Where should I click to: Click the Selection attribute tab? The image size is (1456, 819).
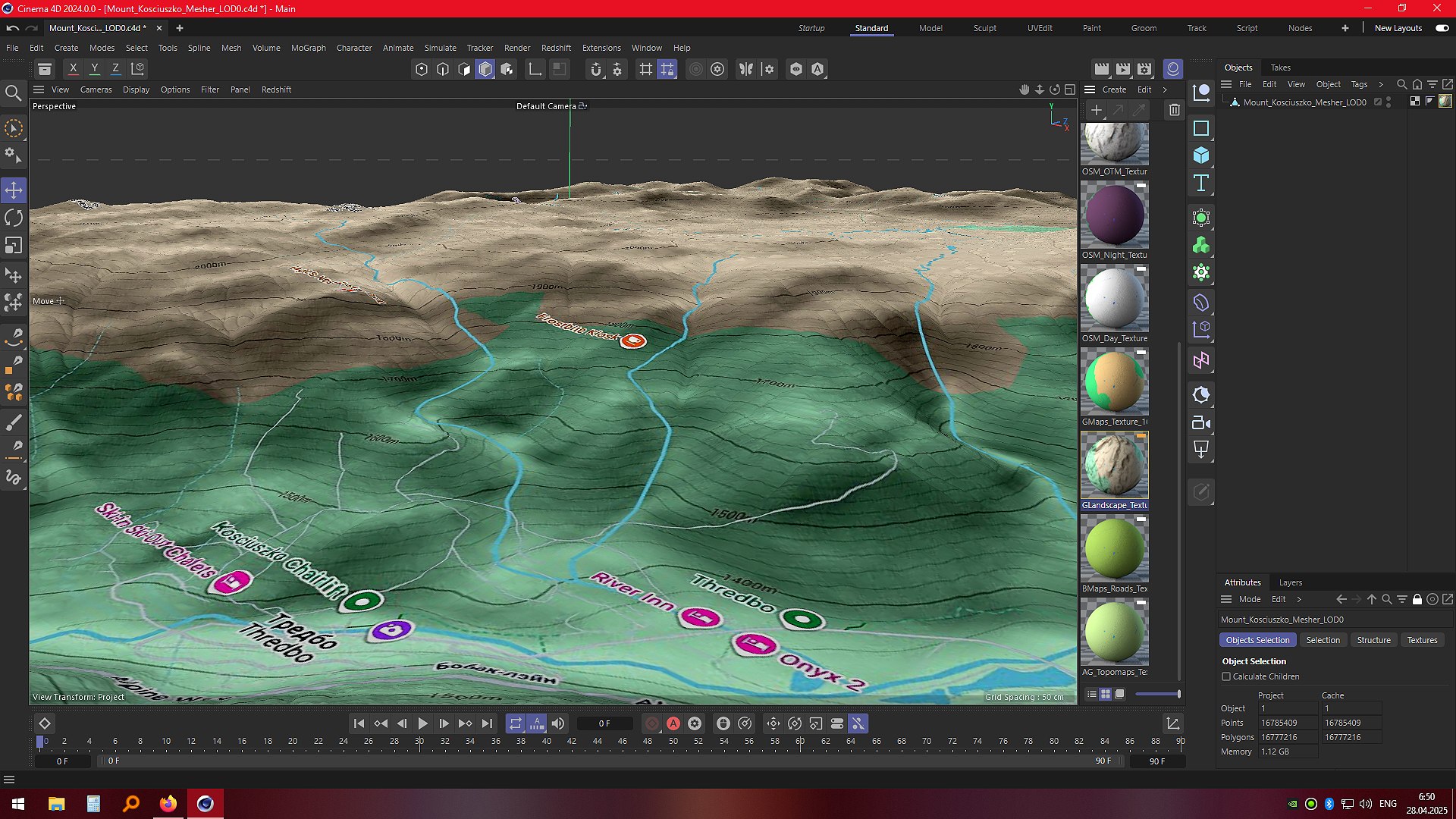click(1323, 640)
